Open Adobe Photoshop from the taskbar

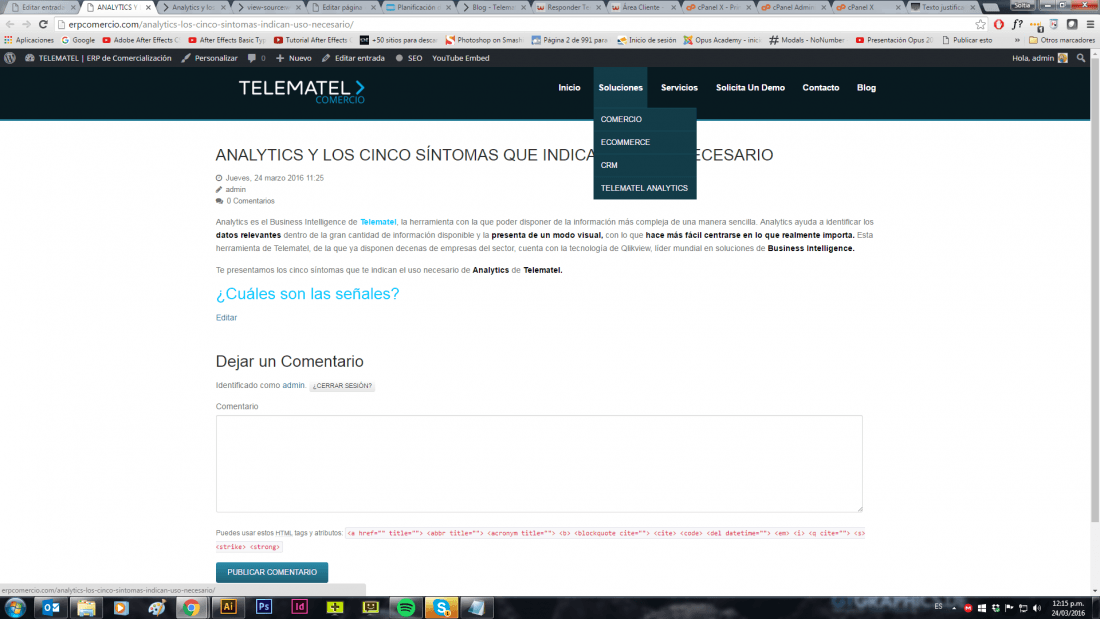(x=264, y=608)
